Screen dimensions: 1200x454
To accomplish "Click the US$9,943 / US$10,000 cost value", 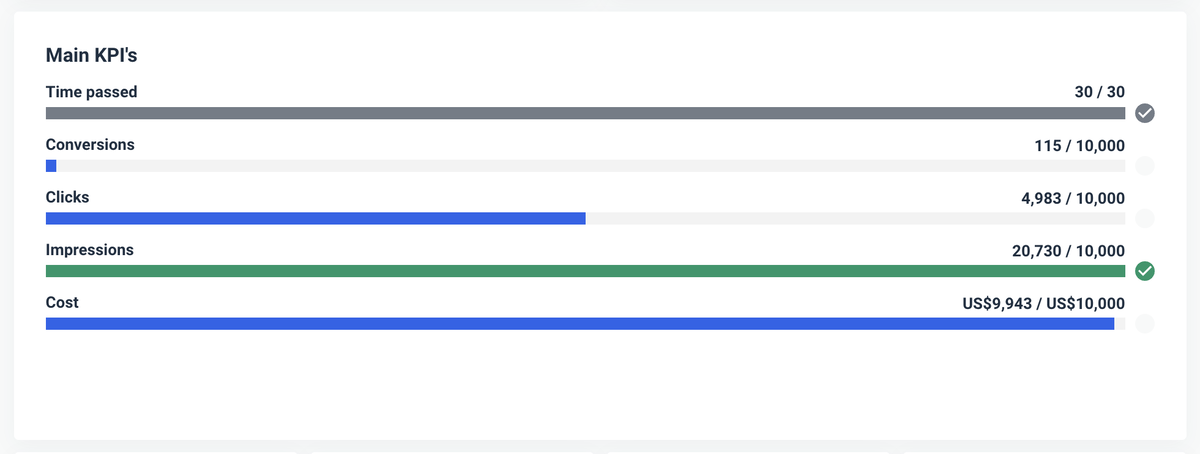I will tap(1043, 303).
